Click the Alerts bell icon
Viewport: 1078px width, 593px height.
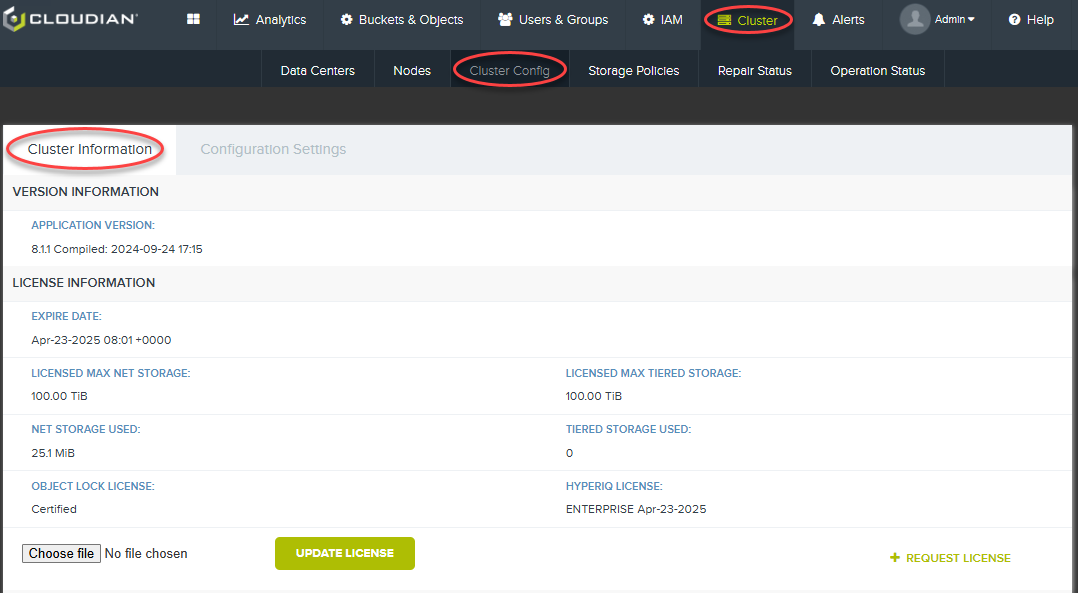[x=818, y=19]
